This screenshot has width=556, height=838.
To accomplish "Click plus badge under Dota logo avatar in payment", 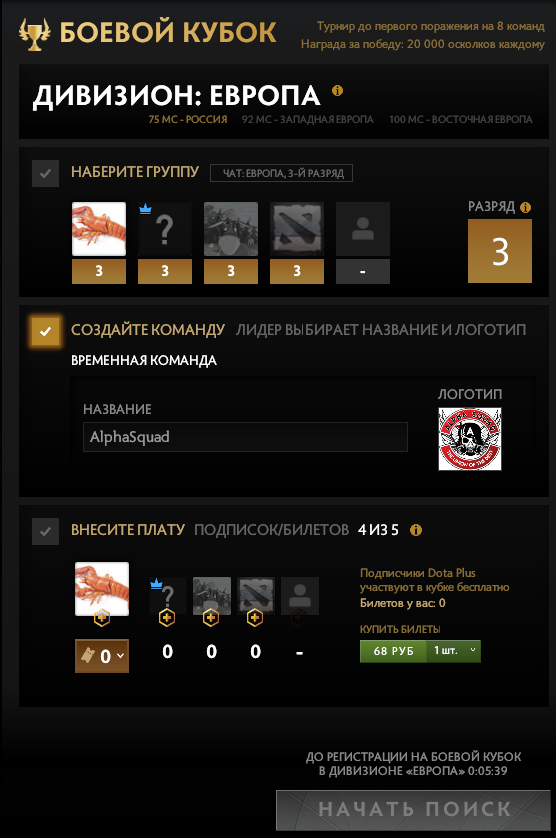I will pos(254,618).
